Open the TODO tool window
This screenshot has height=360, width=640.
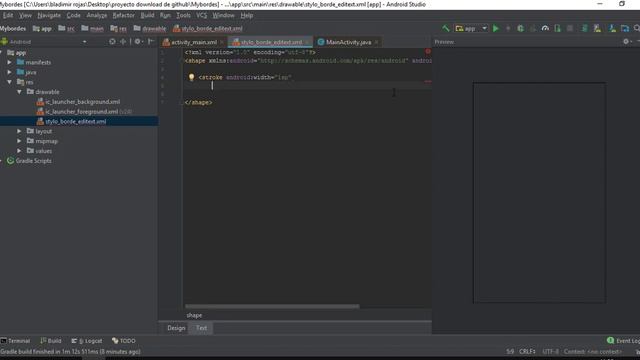pos(124,340)
